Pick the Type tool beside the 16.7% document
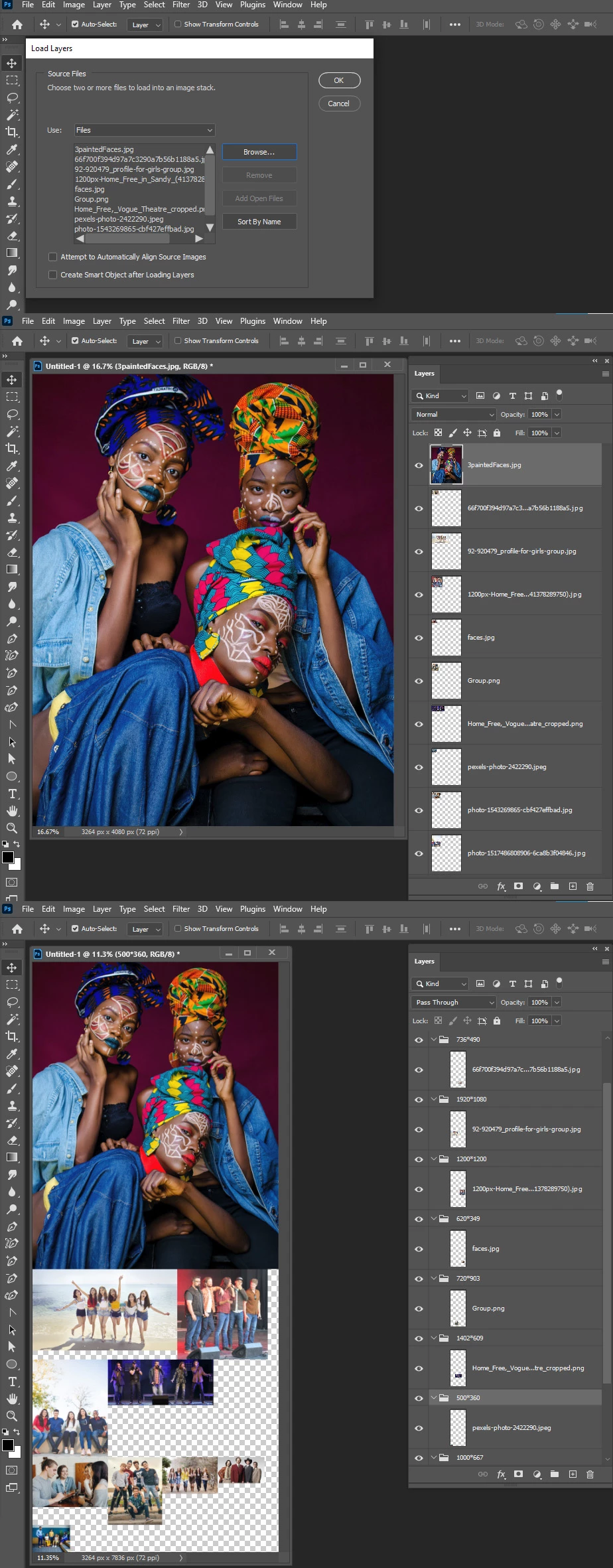 tap(12, 794)
